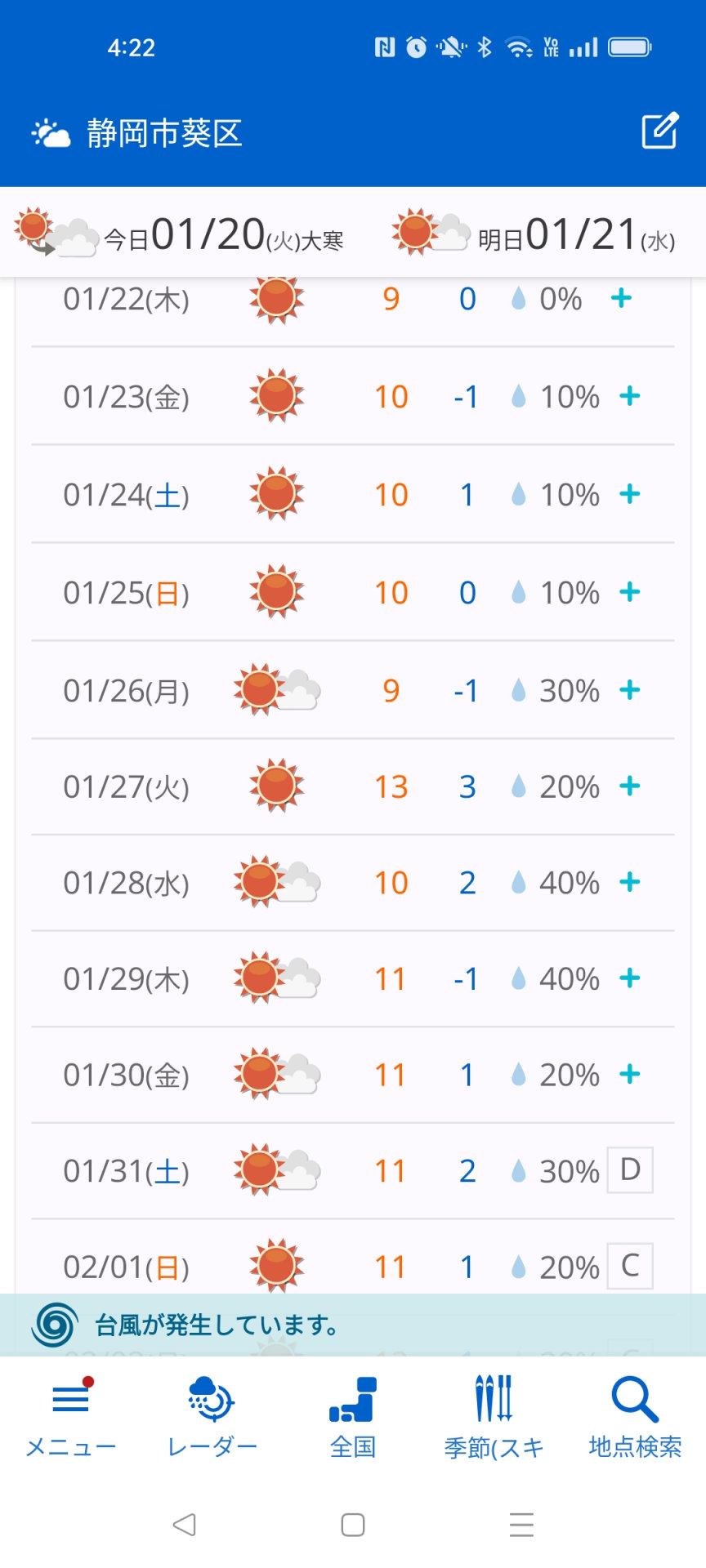Select today's 01/20 forecast tab
The width and height of the screenshot is (706, 1568).
coord(180,234)
